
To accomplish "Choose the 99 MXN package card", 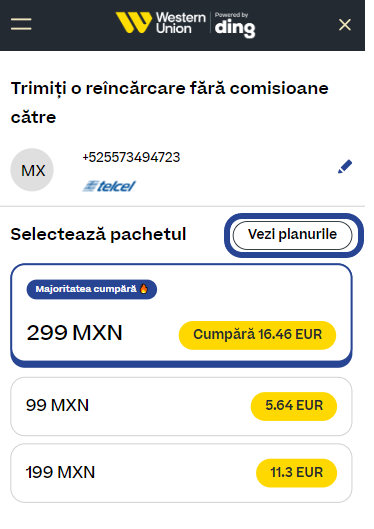I will coord(181,406).
